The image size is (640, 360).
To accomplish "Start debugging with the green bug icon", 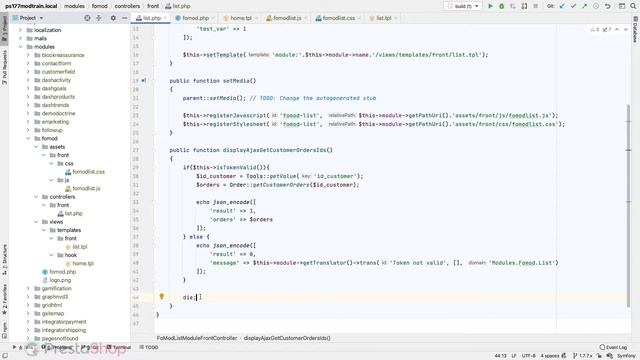I will pos(502,6).
